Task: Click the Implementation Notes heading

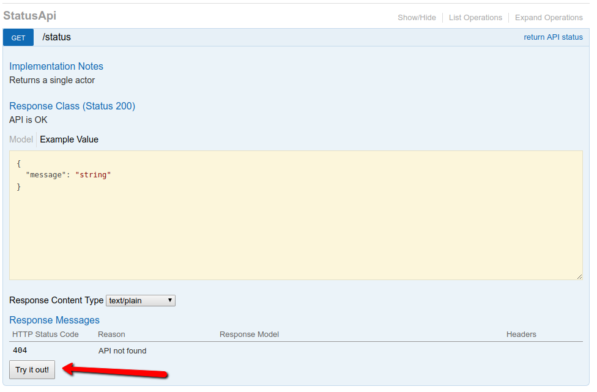Action: (56, 66)
